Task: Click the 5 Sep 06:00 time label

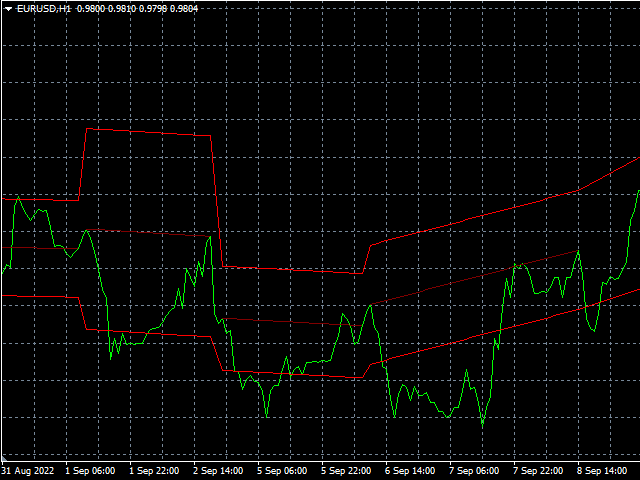Action: 282,470
